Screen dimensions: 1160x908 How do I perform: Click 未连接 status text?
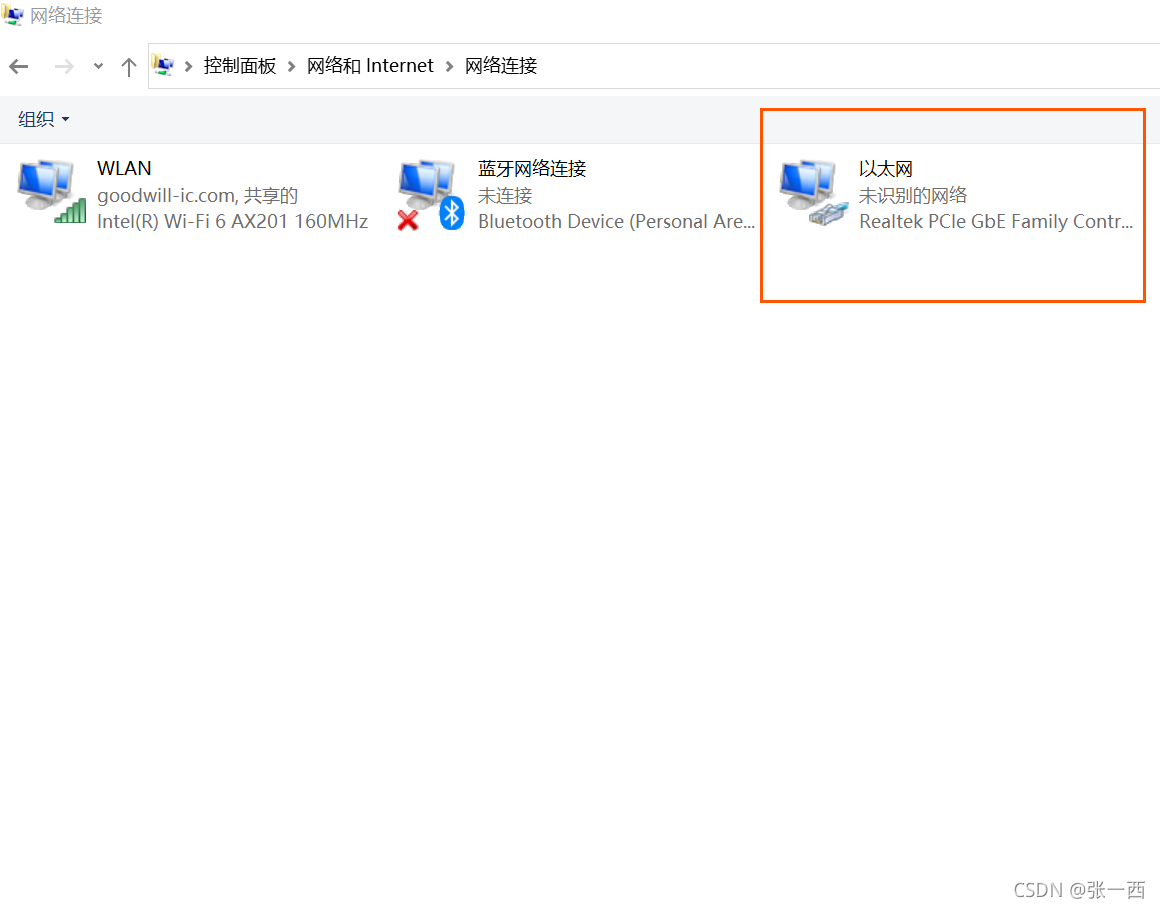coord(505,195)
